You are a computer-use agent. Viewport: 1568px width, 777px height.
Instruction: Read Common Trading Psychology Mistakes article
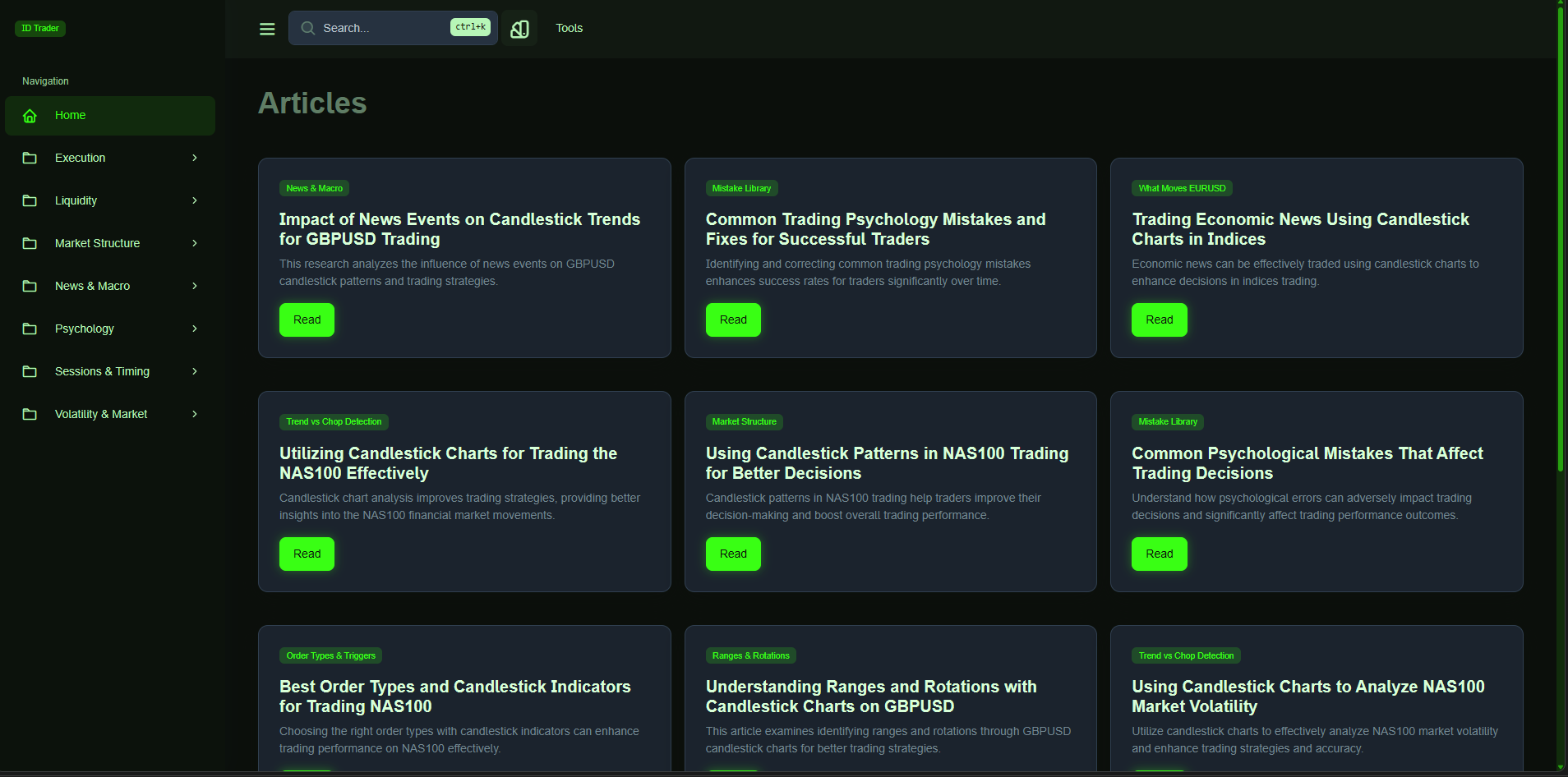click(x=733, y=320)
